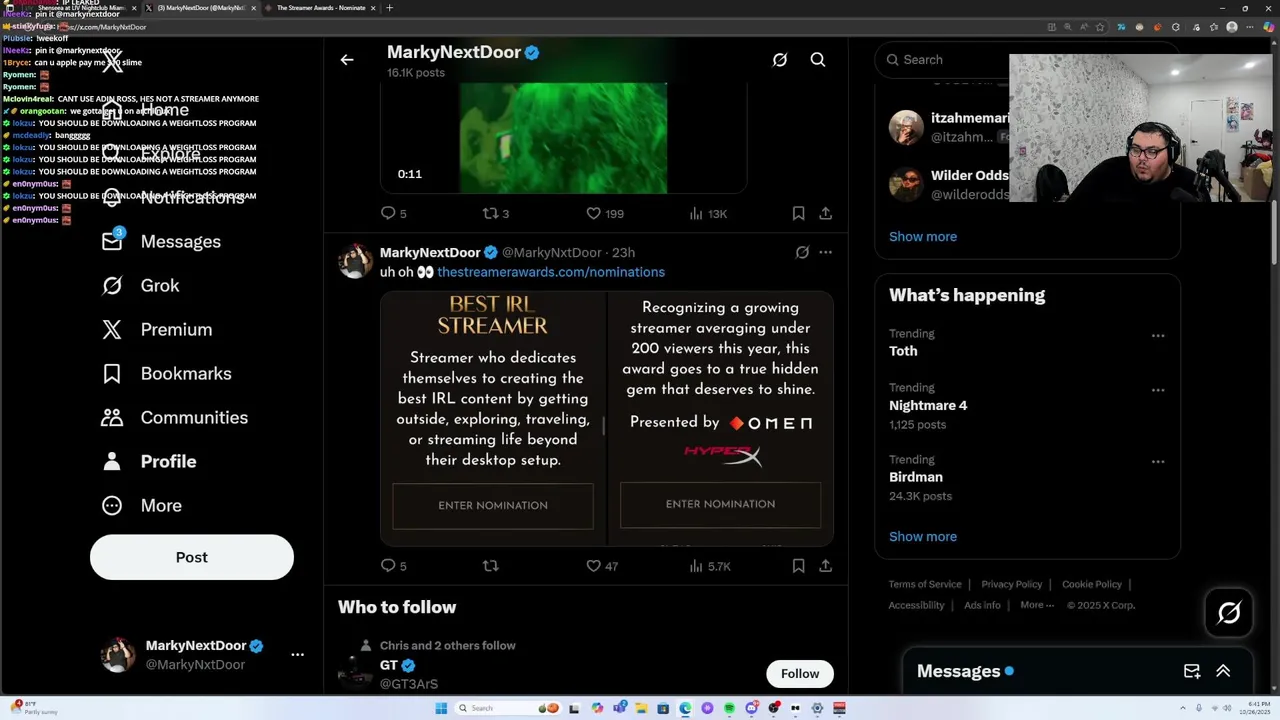The width and height of the screenshot is (1280, 720).
Task: Open Grok icon in profile header
Action: [780, 60]
